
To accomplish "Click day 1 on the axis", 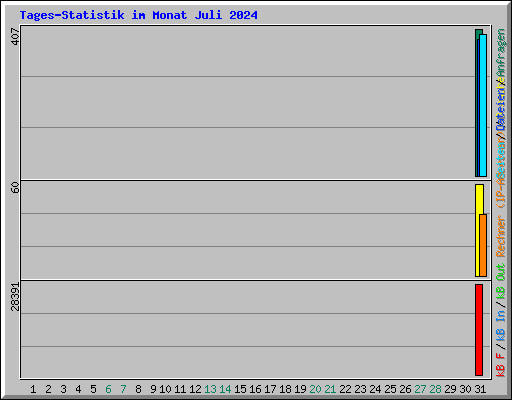I will pos(33,389).
